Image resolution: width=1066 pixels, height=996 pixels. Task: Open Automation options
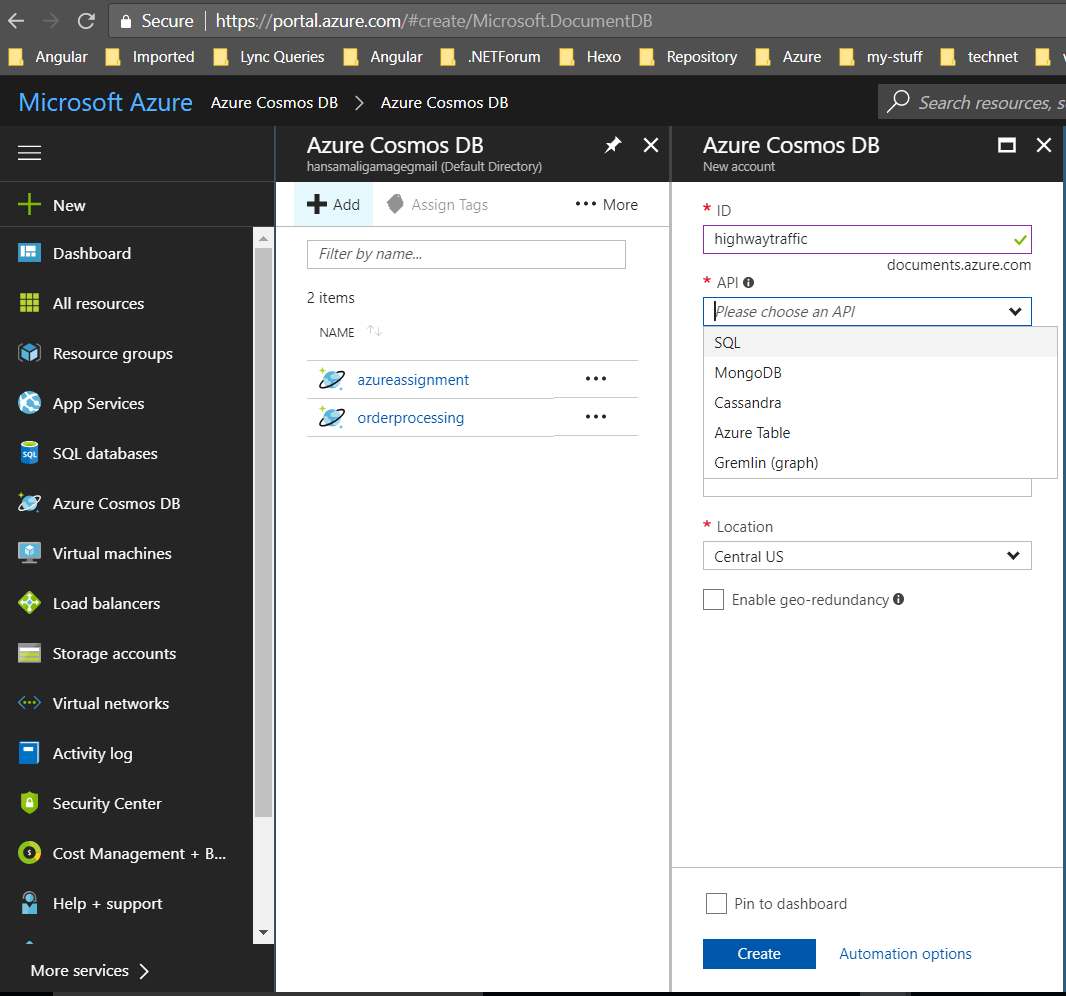[x=904, y=953]
